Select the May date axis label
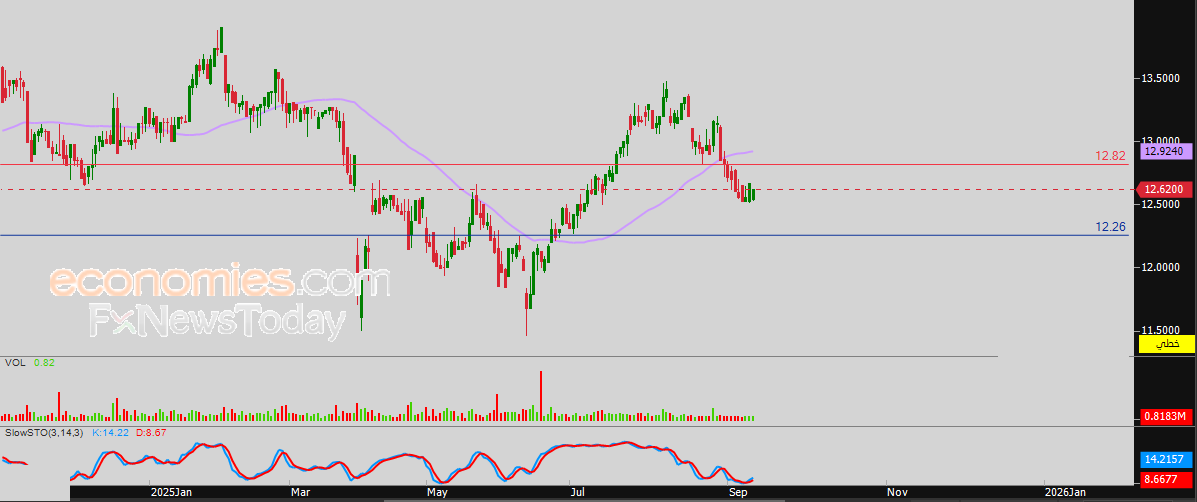This screenshot has height=502, width=1197. pos(437,493)
